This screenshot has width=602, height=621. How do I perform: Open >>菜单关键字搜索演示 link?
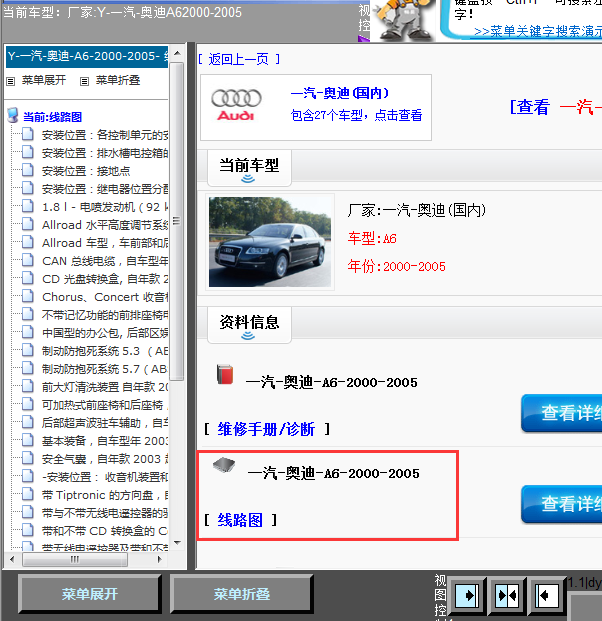538,31
